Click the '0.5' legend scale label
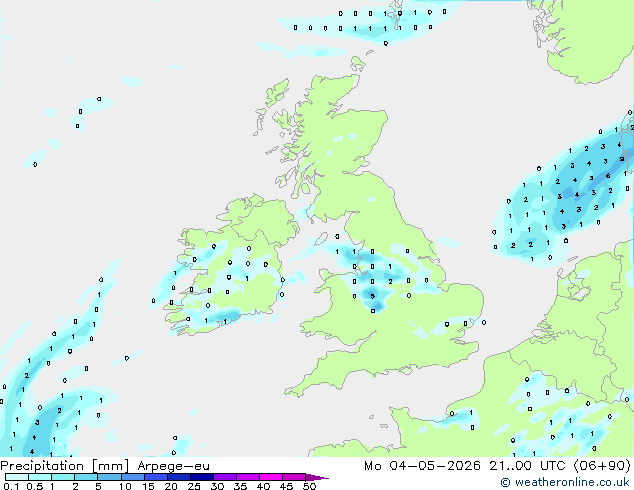634x490 pixels. pos(35,486)
